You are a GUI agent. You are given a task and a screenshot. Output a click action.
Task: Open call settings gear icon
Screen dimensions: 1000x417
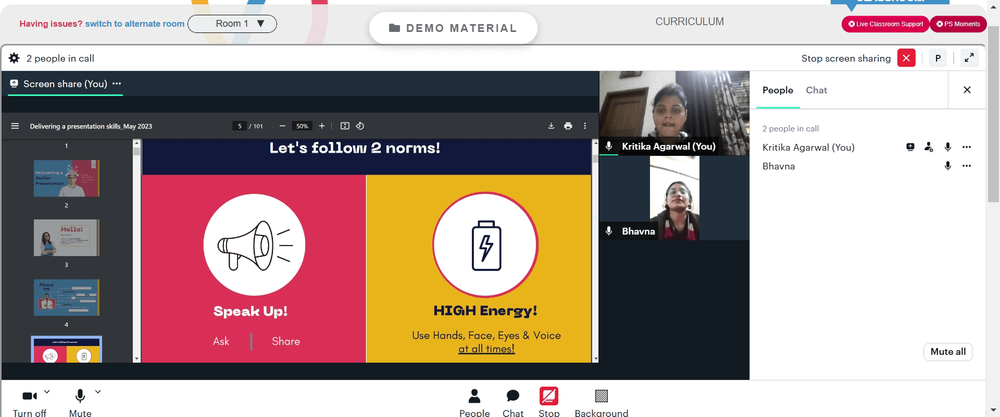[x=14, y=58]
